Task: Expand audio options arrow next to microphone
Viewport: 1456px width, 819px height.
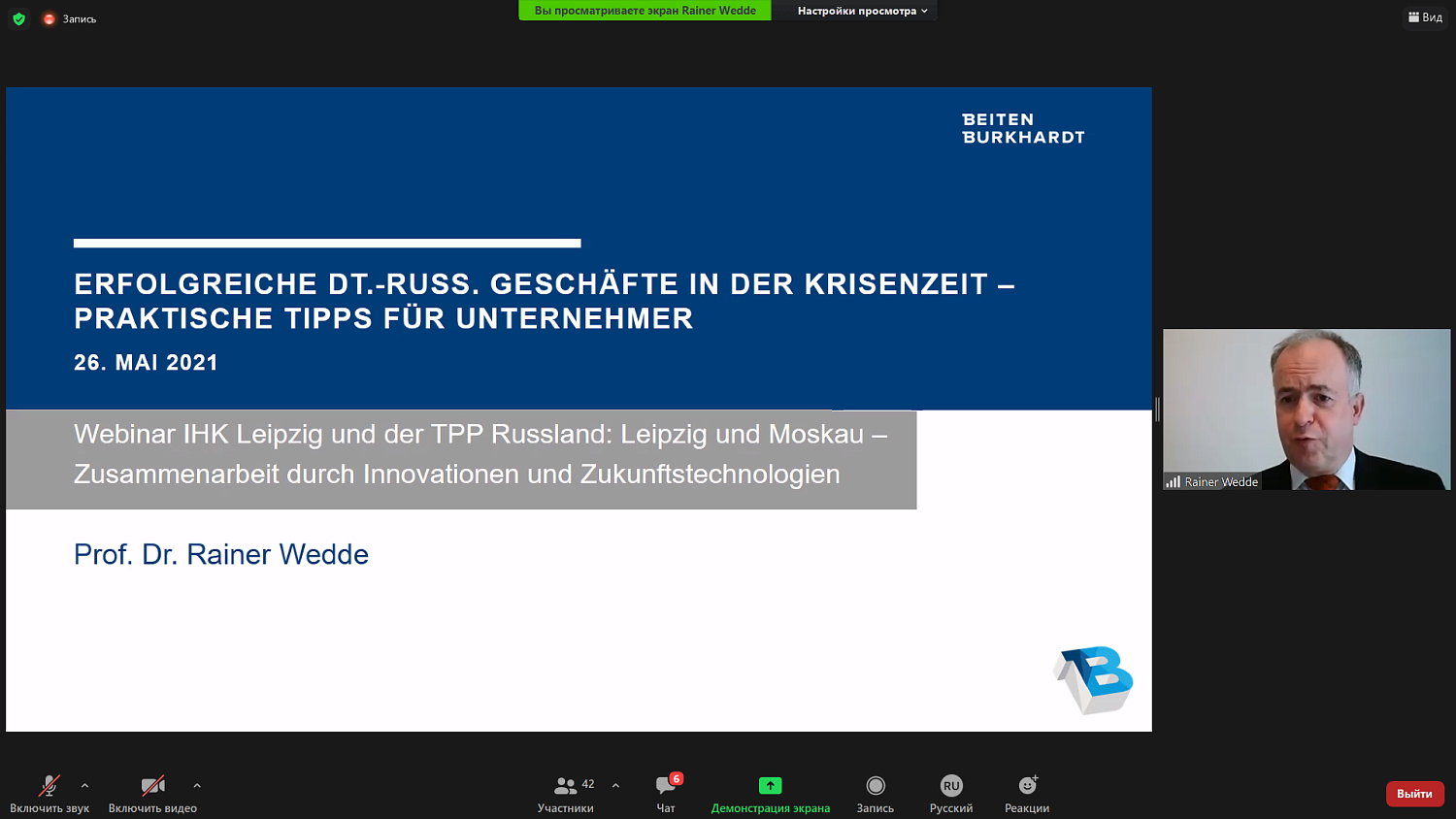Action: [x=85, y=786]
